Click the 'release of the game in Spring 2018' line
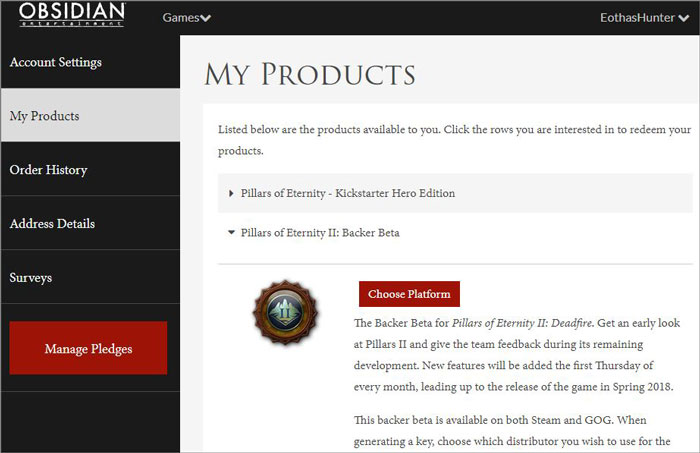Viewport: 700px width, 453px height. tap(513, 387)
